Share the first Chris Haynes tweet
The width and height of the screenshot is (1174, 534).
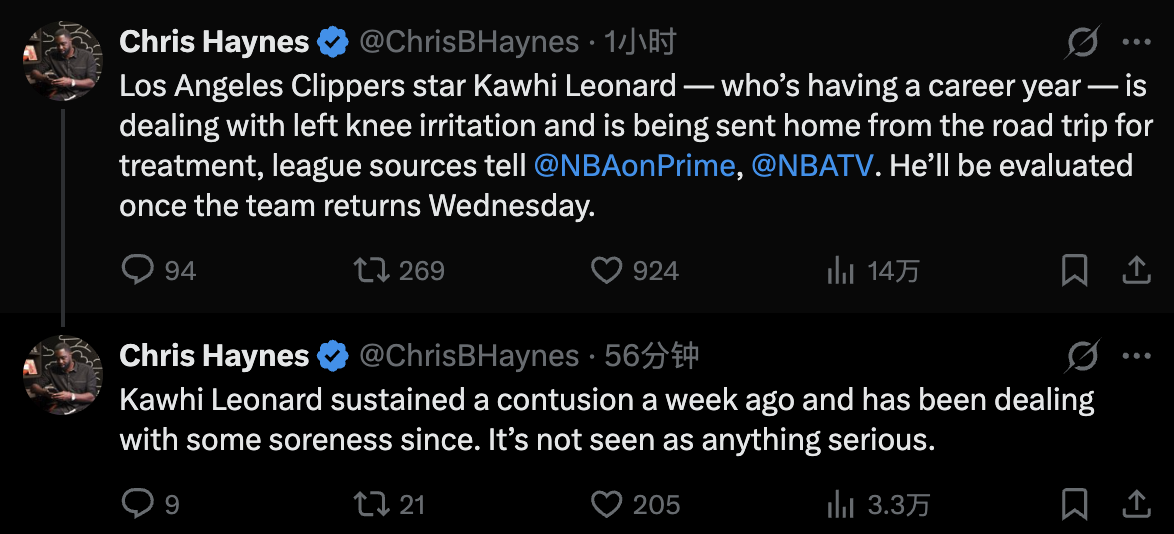pos(1136,270)
